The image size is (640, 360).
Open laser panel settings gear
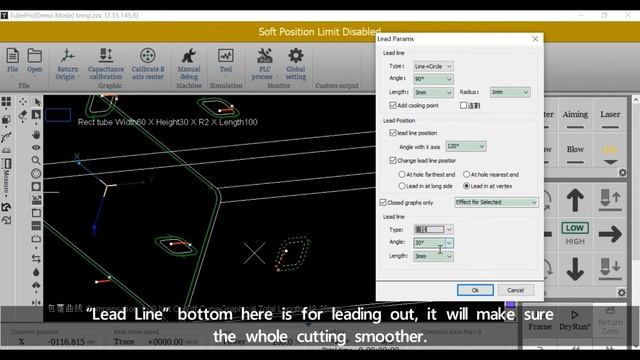(622, 172)
